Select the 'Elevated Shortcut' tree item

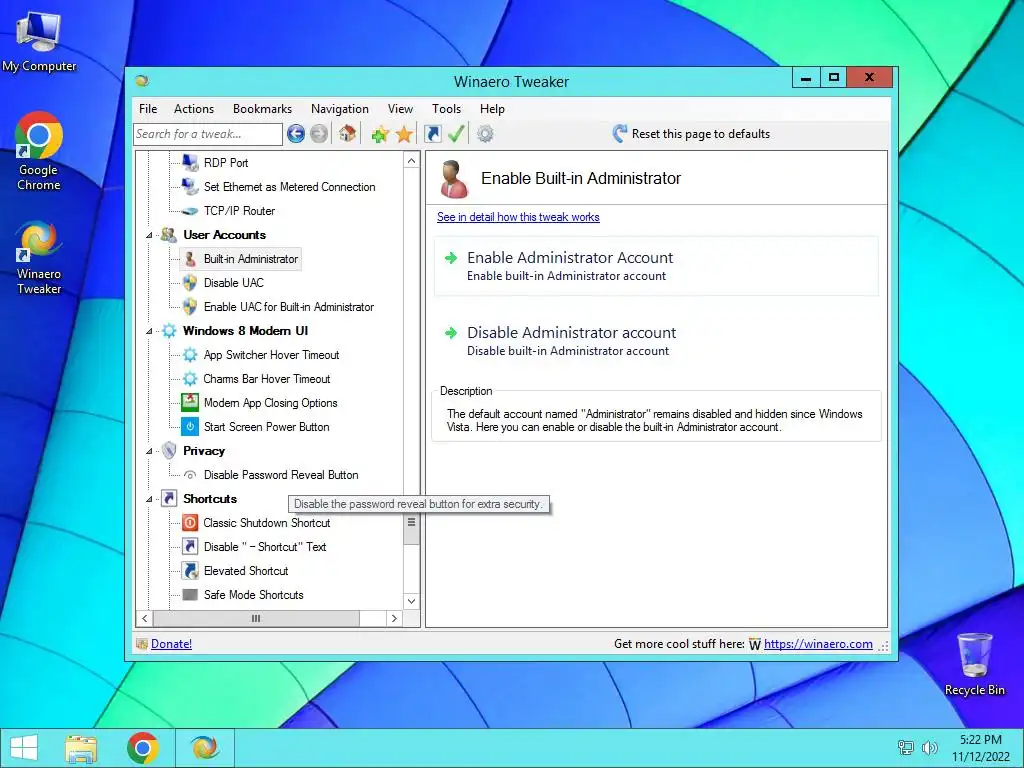[246, 571]
